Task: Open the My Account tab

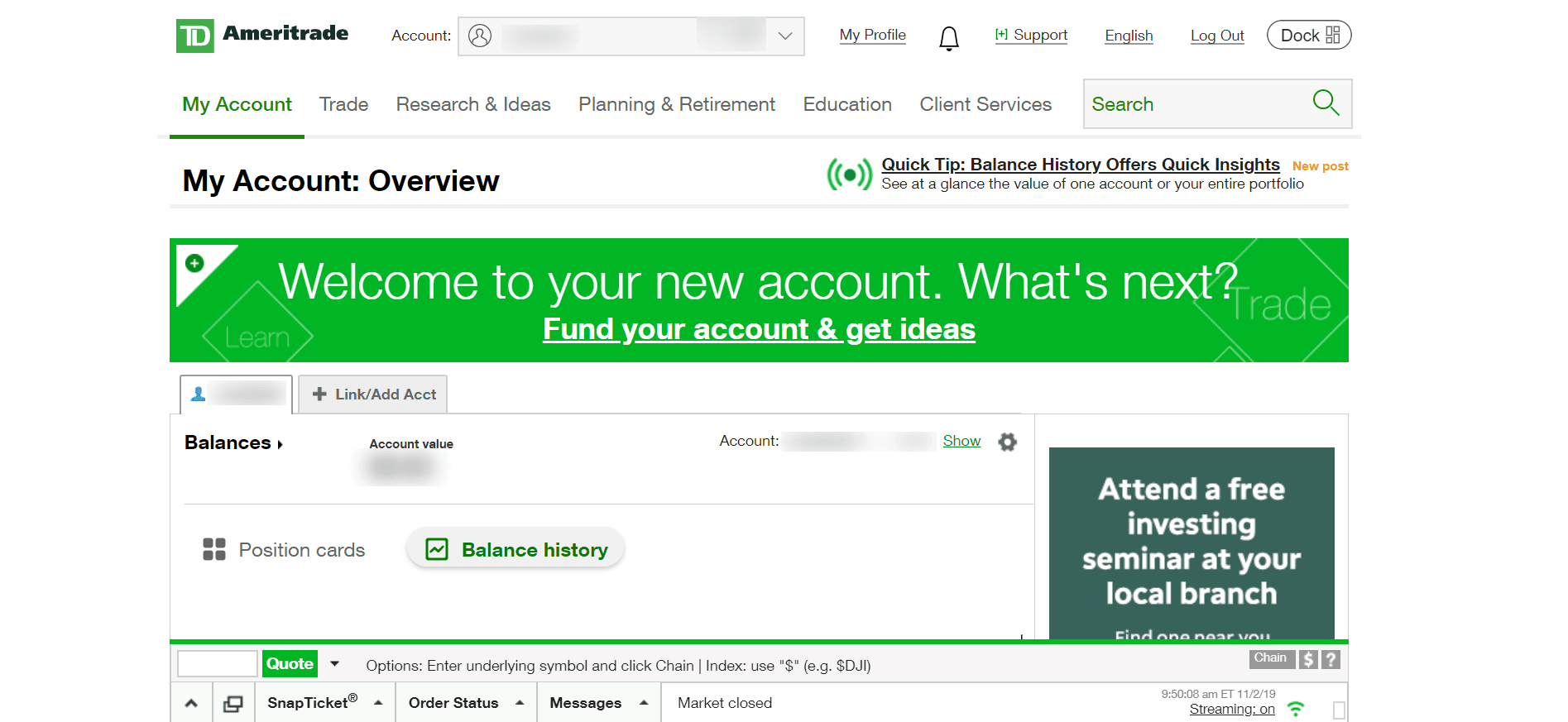Action: [237, 104]
